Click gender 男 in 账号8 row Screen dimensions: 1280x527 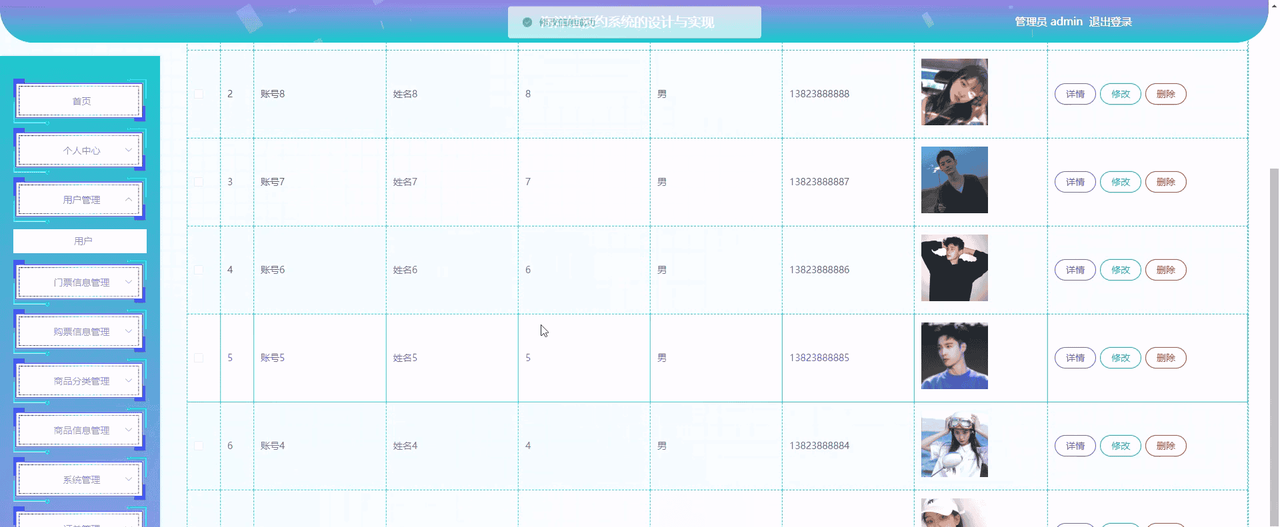[662, 94]
